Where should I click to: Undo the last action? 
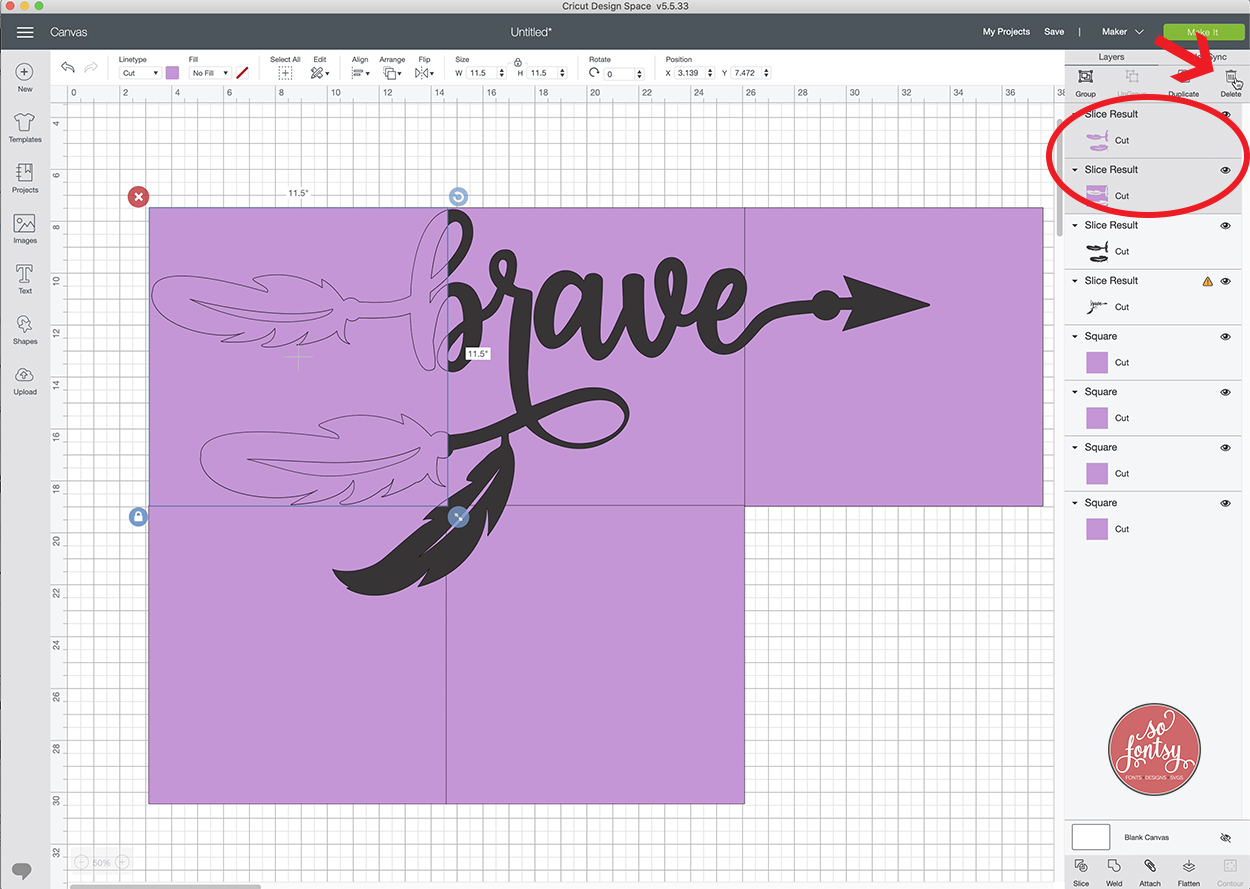click(68, 67)
